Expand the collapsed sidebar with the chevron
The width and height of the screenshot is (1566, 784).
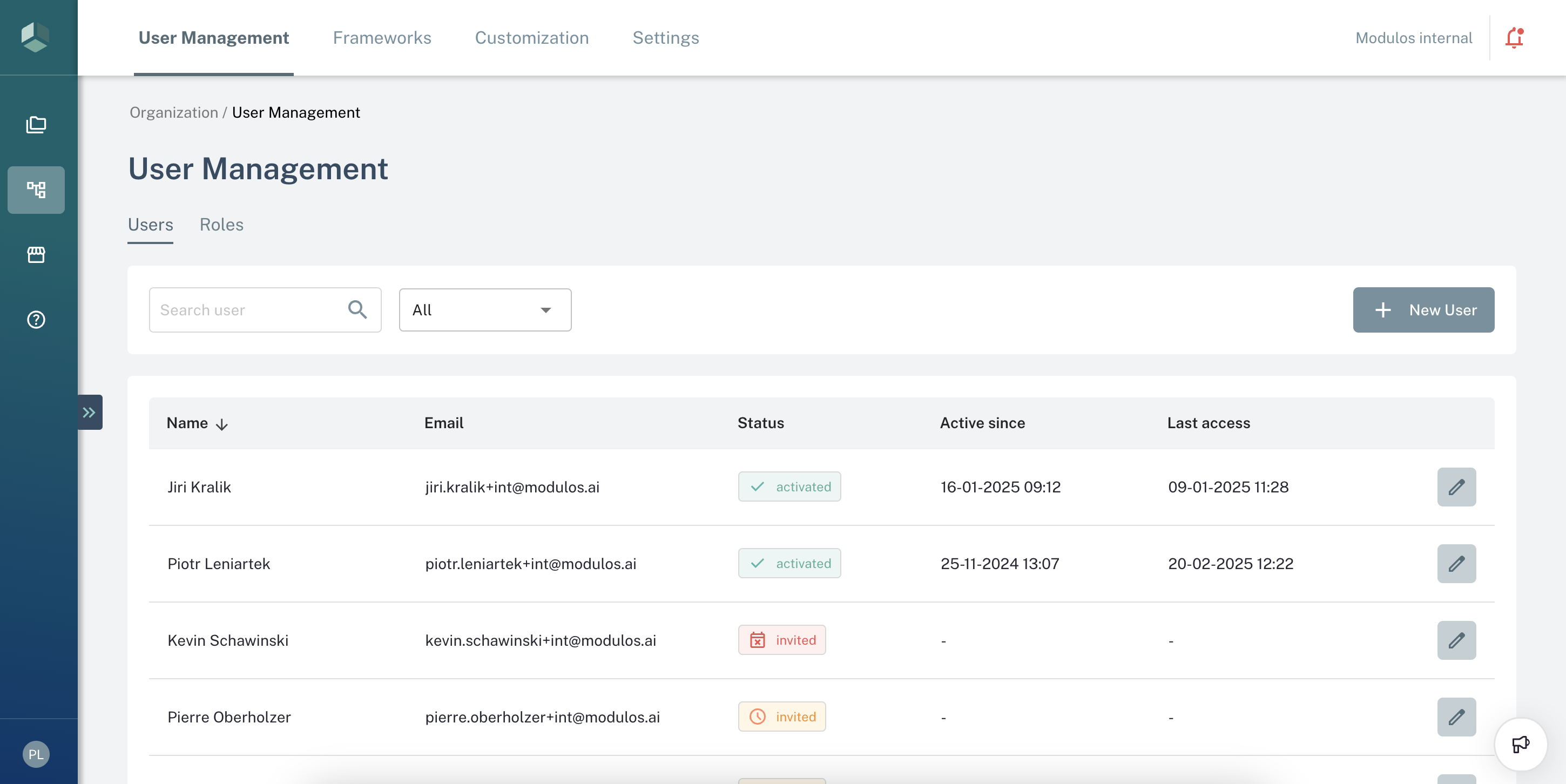[89, 412]
